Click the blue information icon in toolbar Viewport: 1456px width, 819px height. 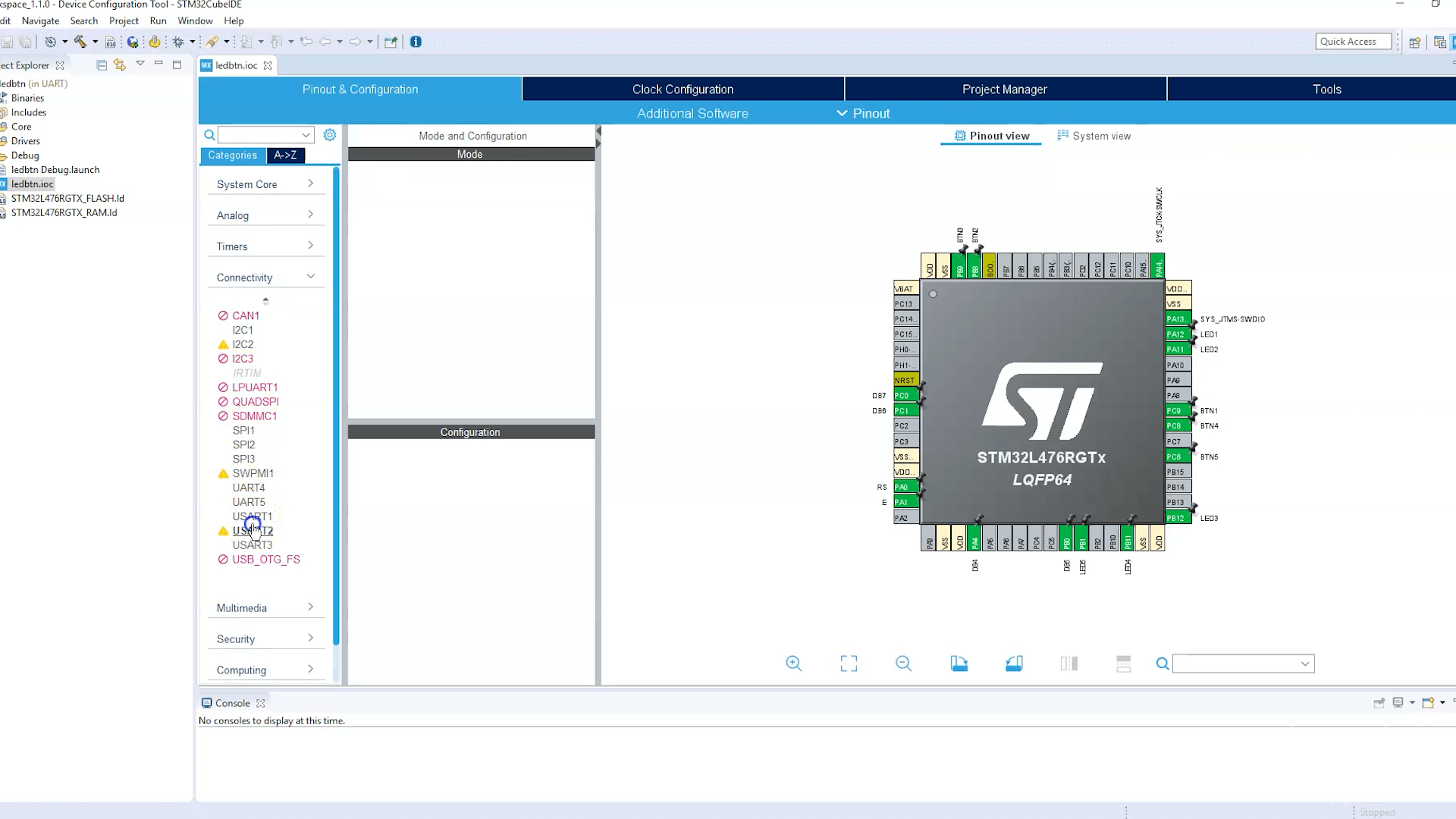(416, 42)
